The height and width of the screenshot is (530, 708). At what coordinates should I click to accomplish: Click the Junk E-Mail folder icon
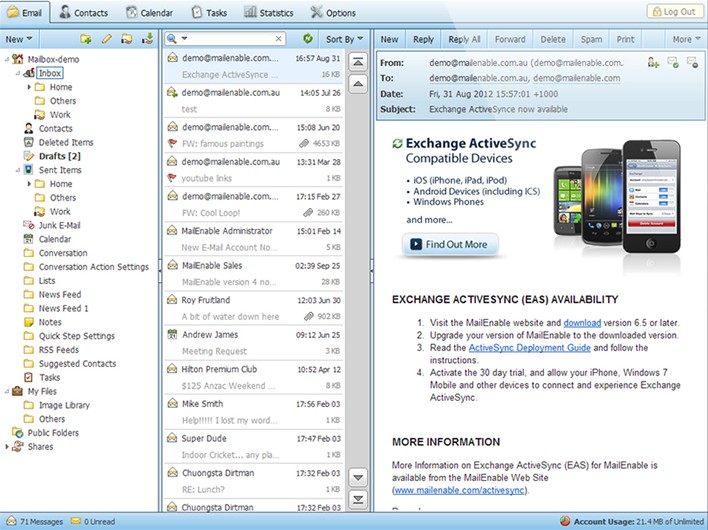click(28, 225)
